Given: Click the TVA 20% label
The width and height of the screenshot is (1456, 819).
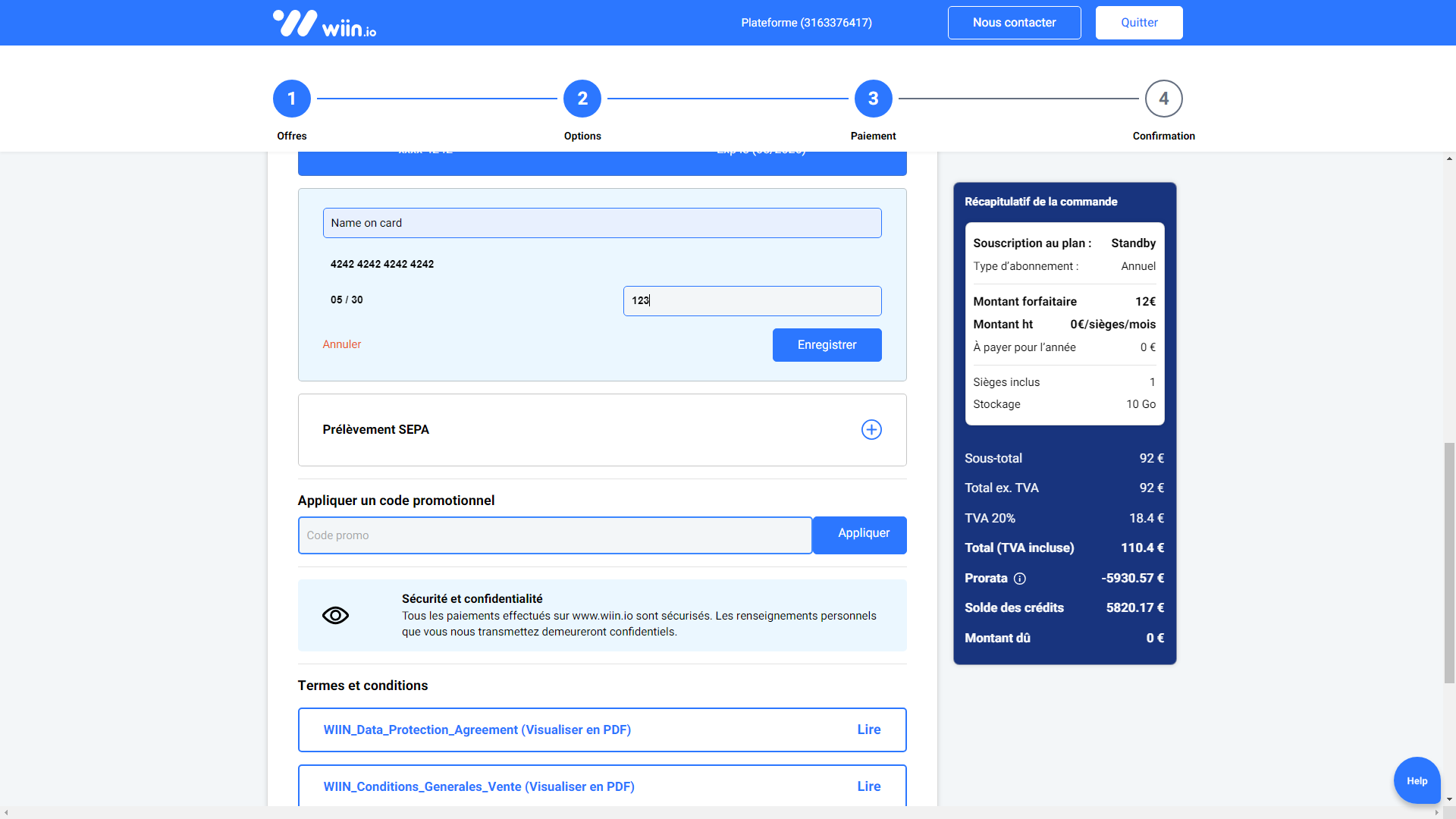Looking at the screenshot, I should pos(990,518).
